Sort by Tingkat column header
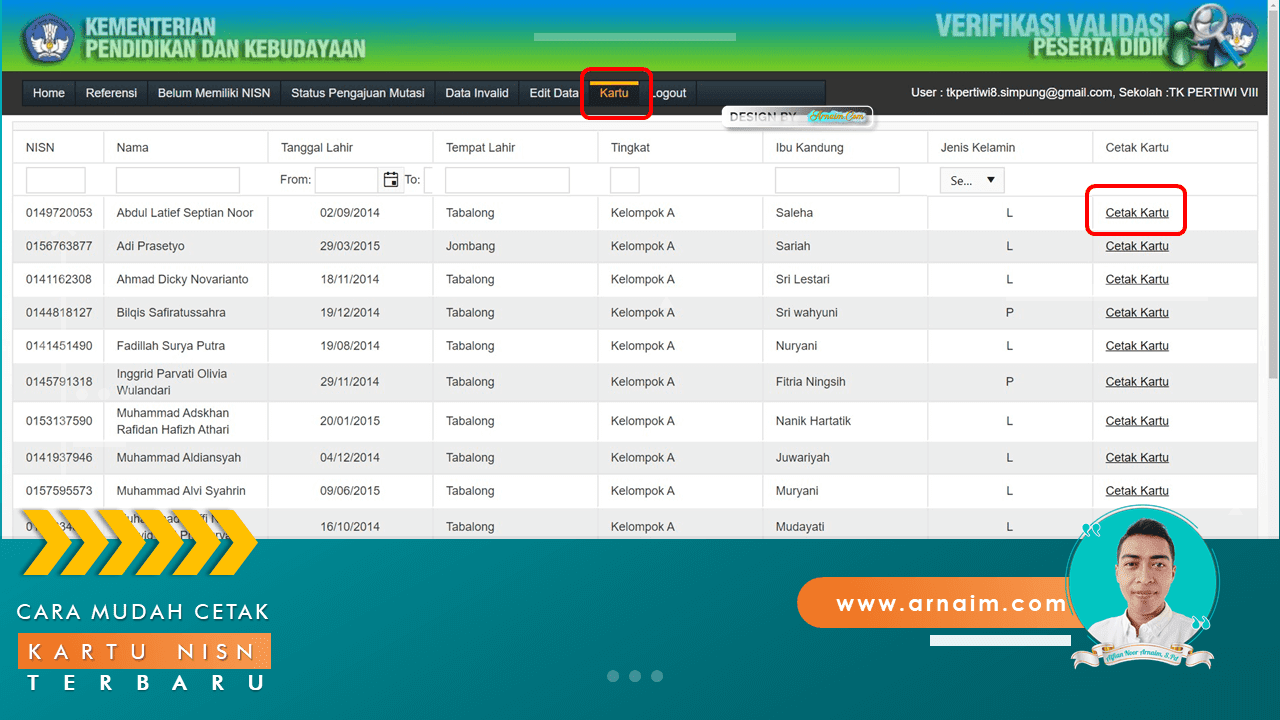The width and height of the screenshot is (1280, 720). (x=630, y=148)
